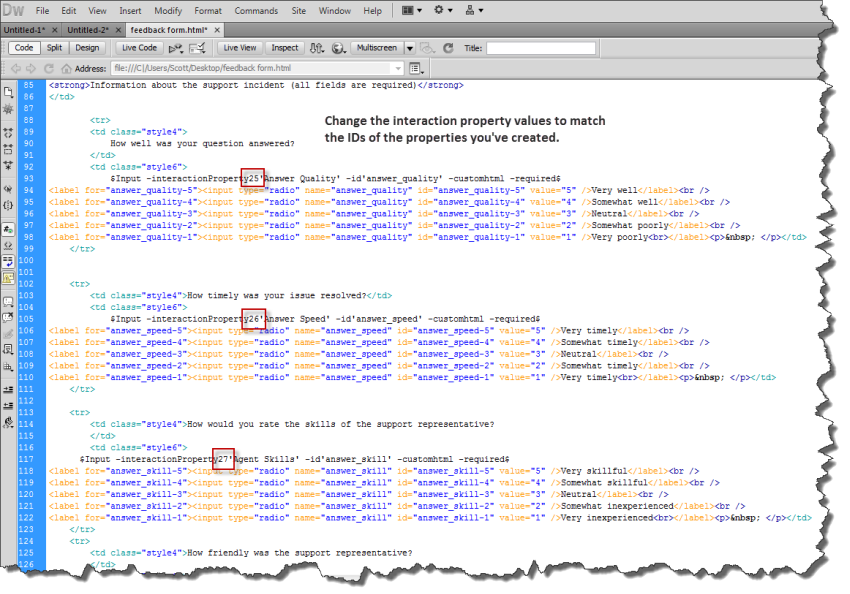Select the feedback form.html tab
The width and height of the screenshot is (850, 594).
tap(169, 30)
